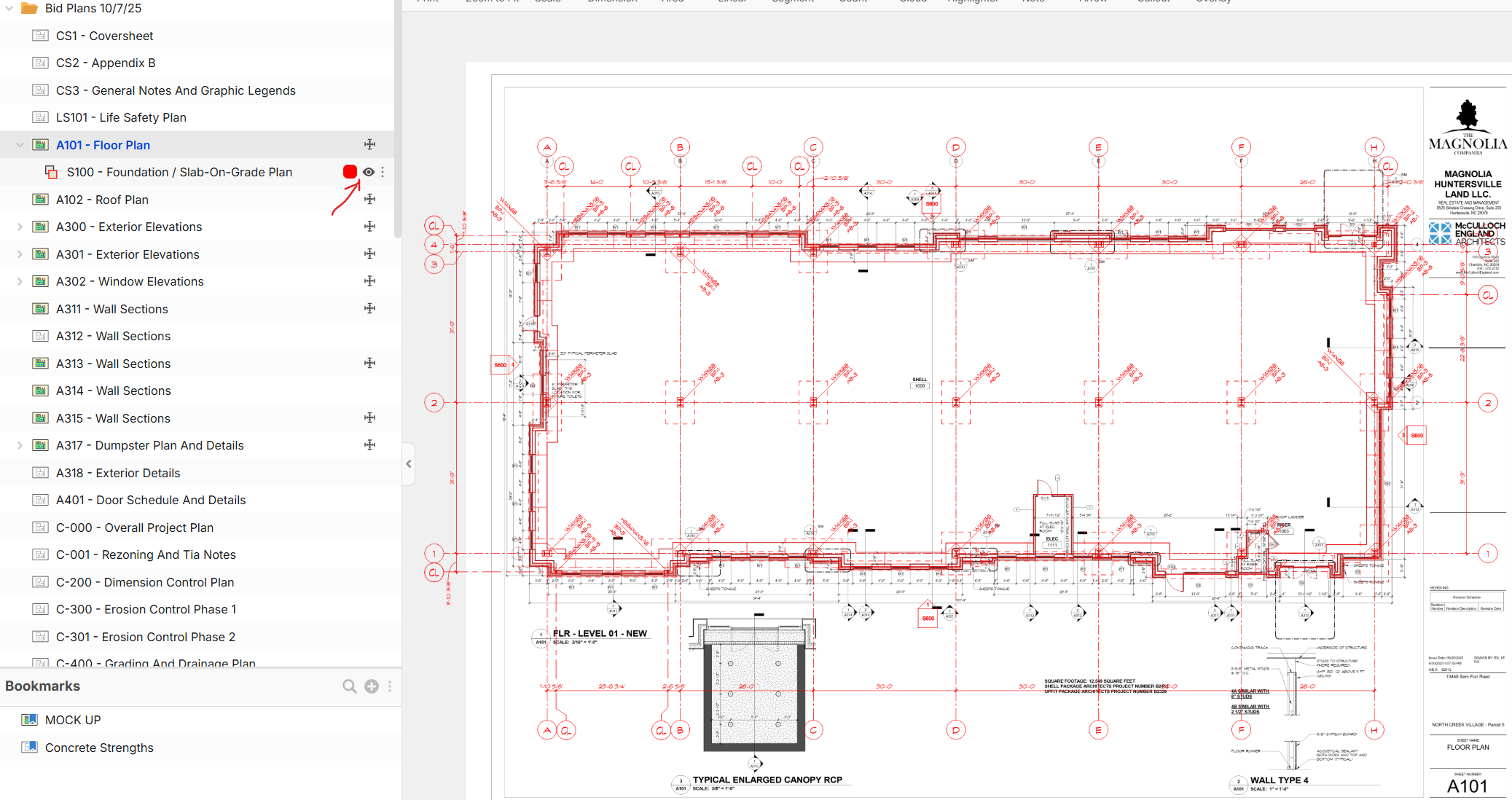Open sheet CS1 - Coversheet
The width and height of the screenshot is (1512, 800).
[x=104, y=36]
